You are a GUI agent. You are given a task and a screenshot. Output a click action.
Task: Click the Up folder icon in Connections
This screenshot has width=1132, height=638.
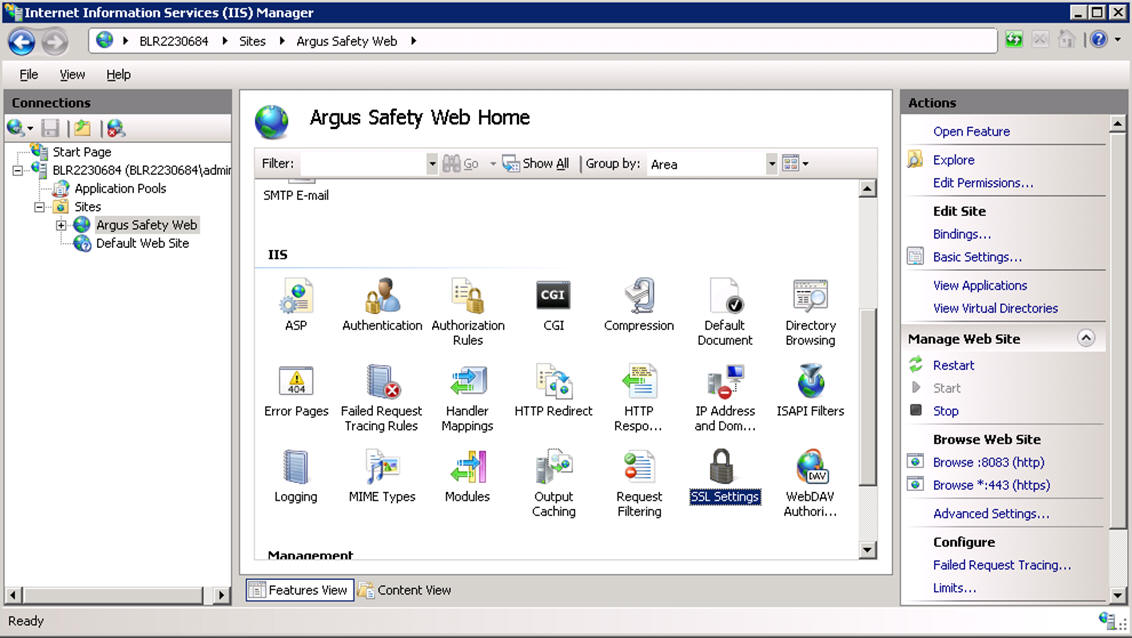[83, 128]
